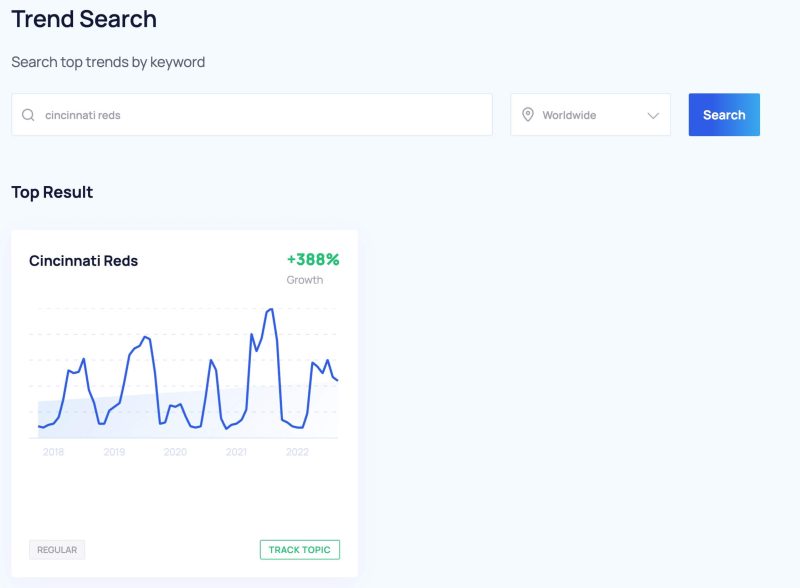Click the location pin icon
This screenshot has width=800, height=588.
[x=529, y=114]
